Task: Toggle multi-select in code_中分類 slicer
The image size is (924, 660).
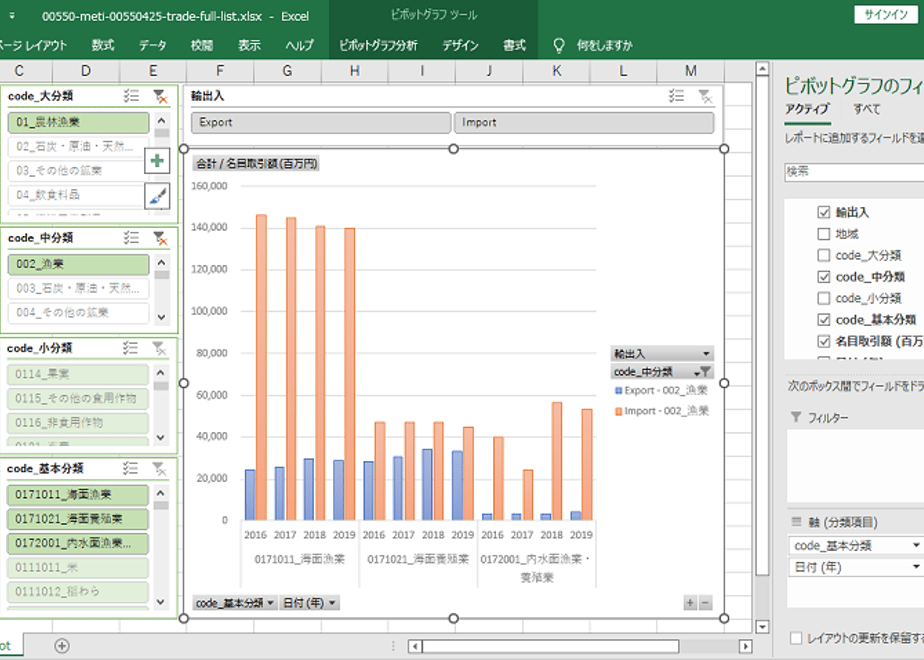Action: point(131,237)
